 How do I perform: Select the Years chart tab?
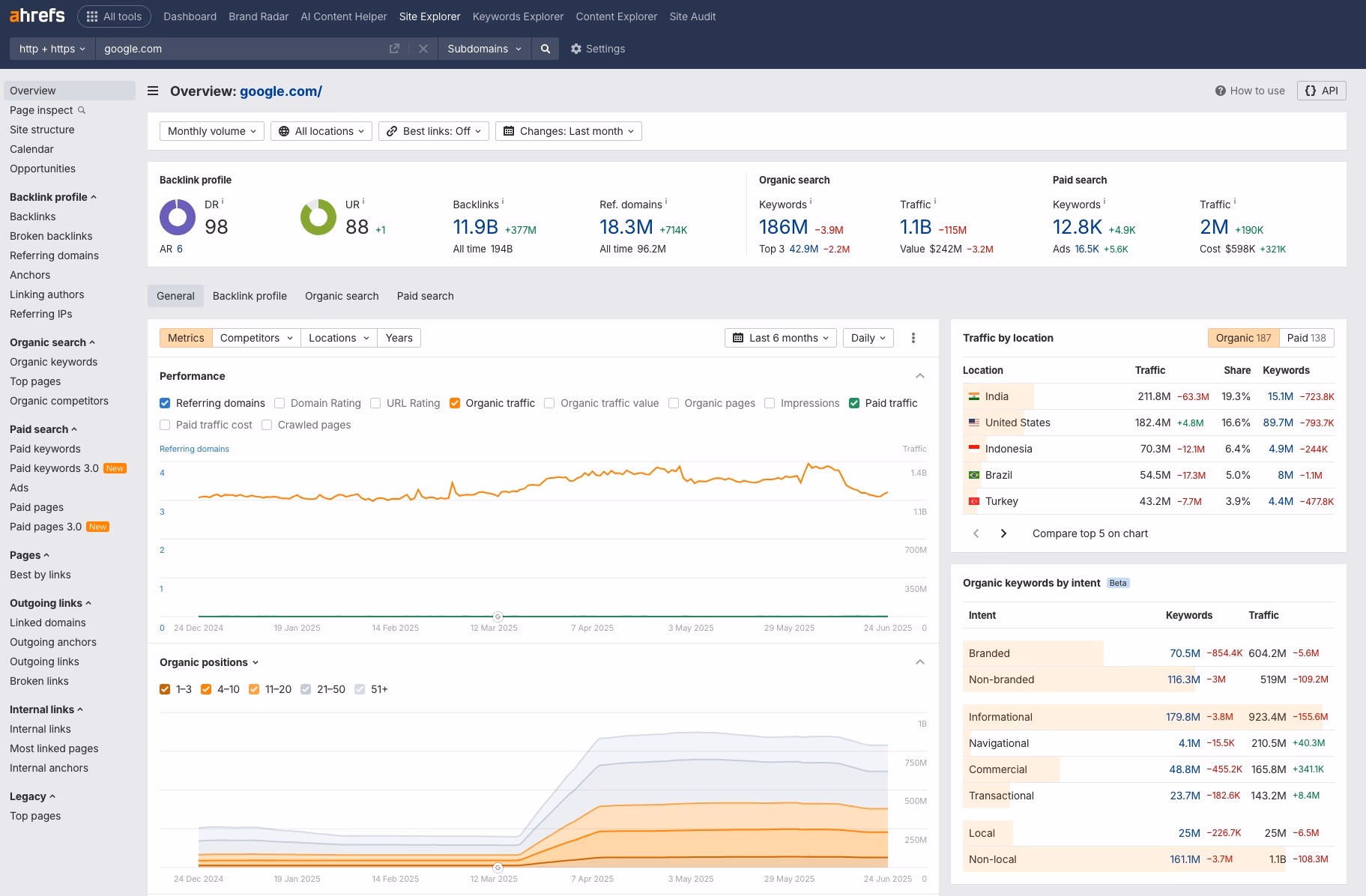pos(399,338)
